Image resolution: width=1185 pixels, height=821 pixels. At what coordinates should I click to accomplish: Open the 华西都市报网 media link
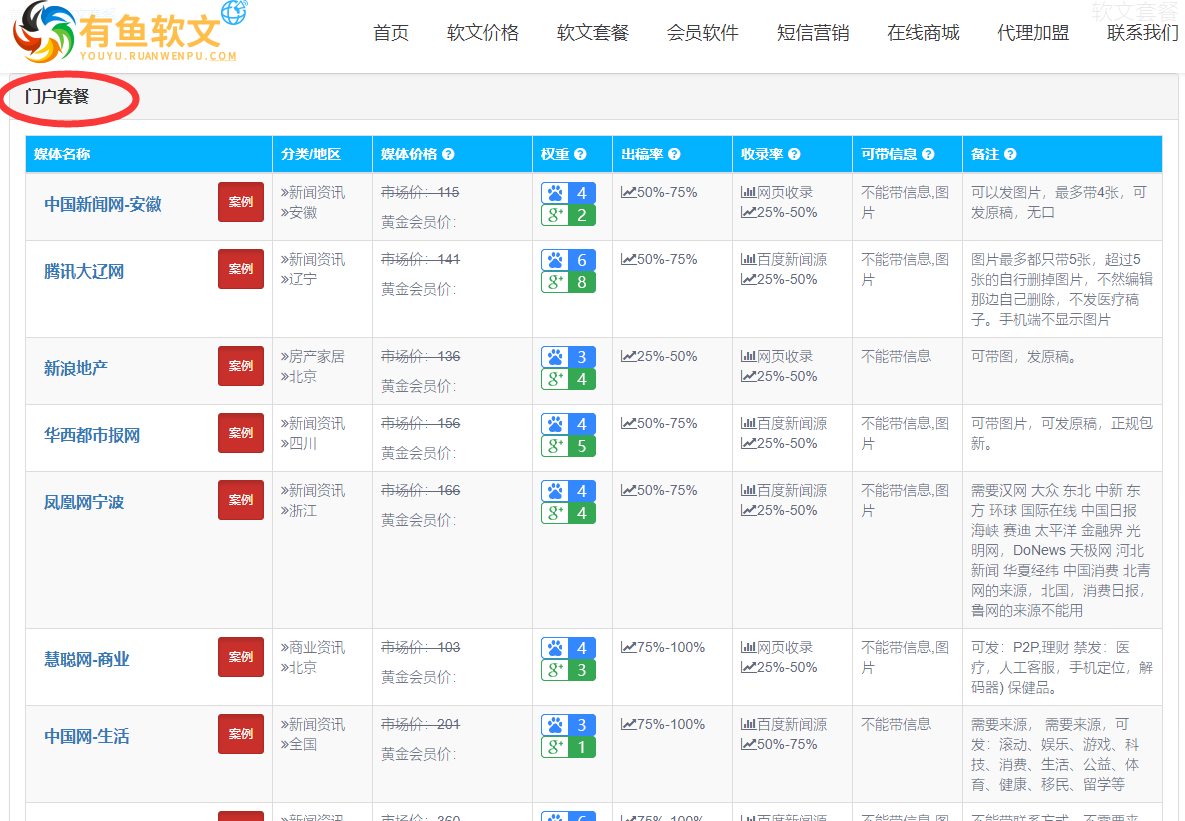click(x=92, y=436)
